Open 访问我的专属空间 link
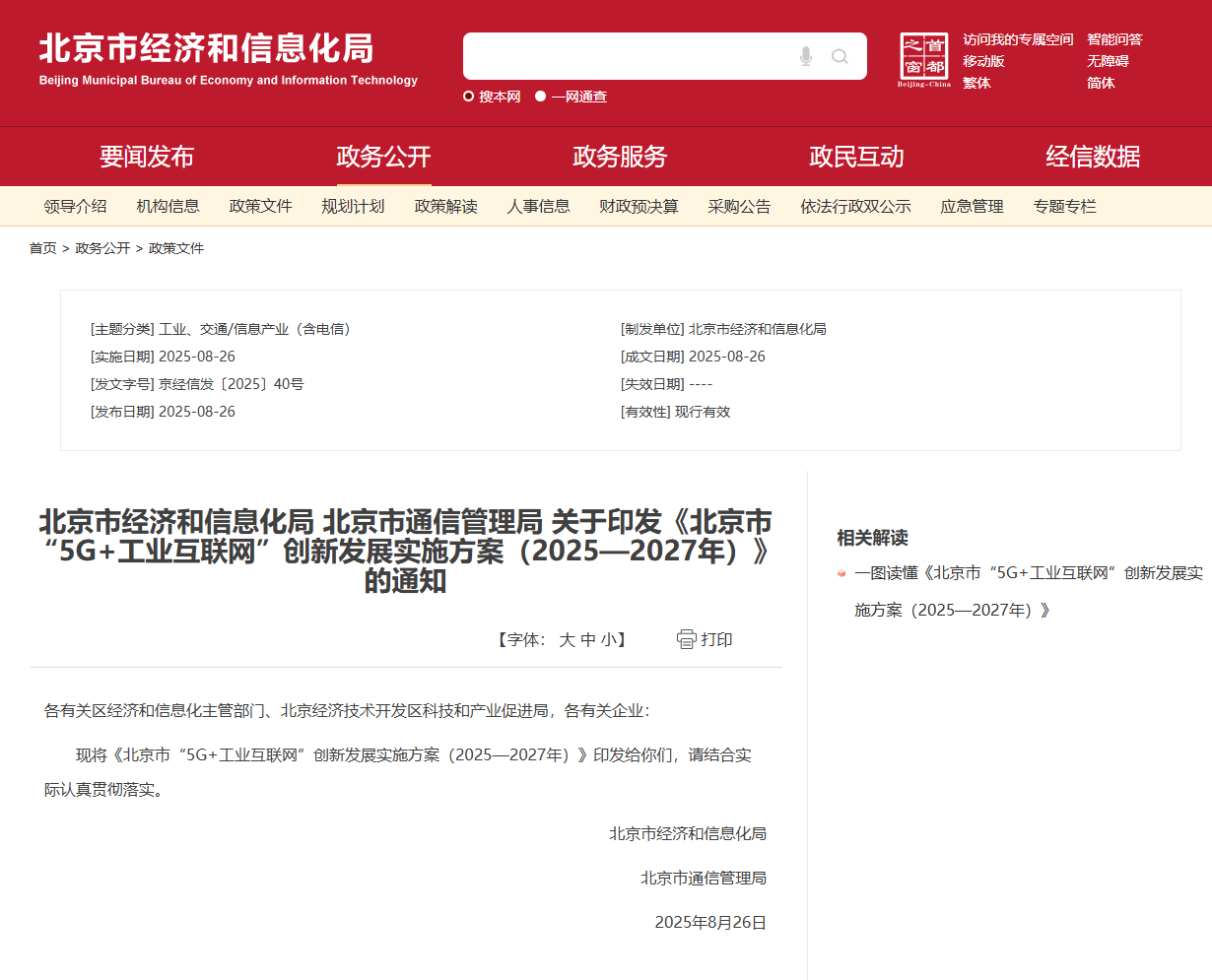This screenshot has height=980, width=1212. (1018, 39)
